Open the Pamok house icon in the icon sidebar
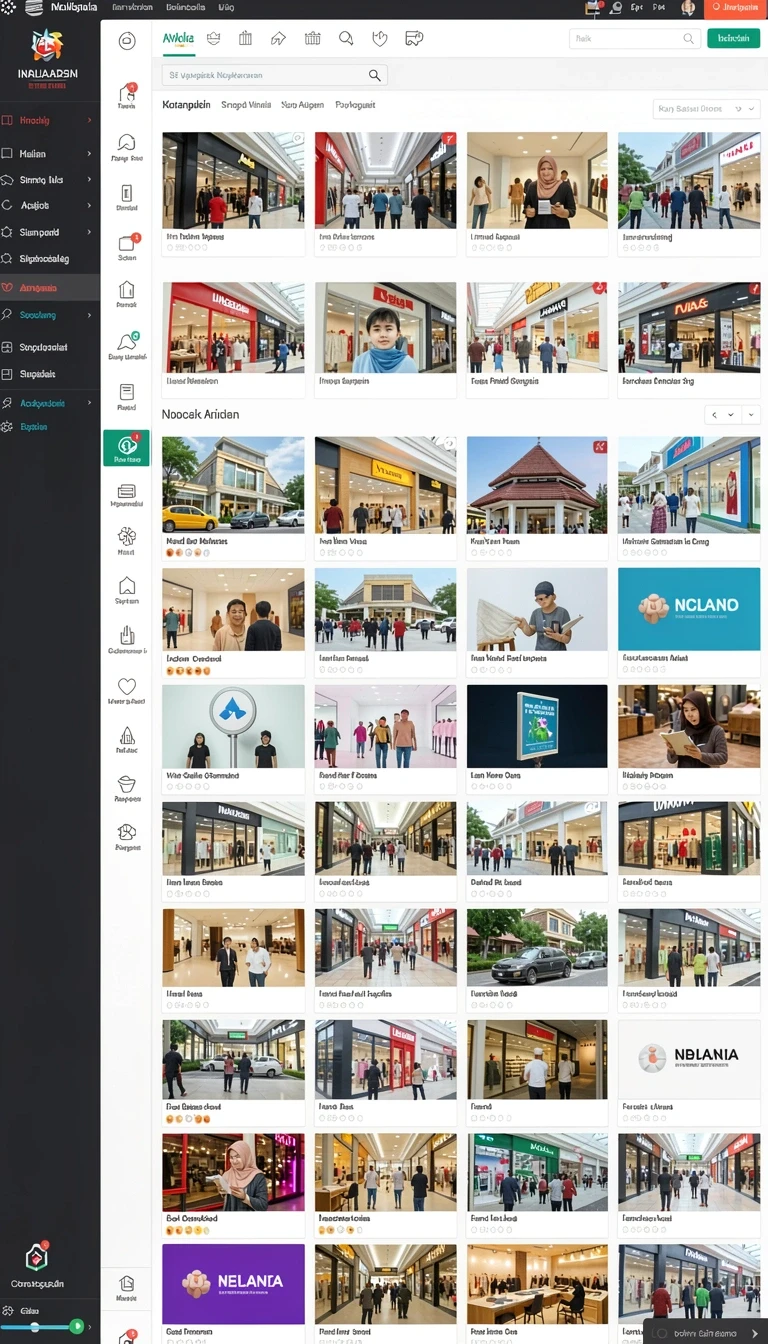Screen dimensions: 768x1344 127,290
